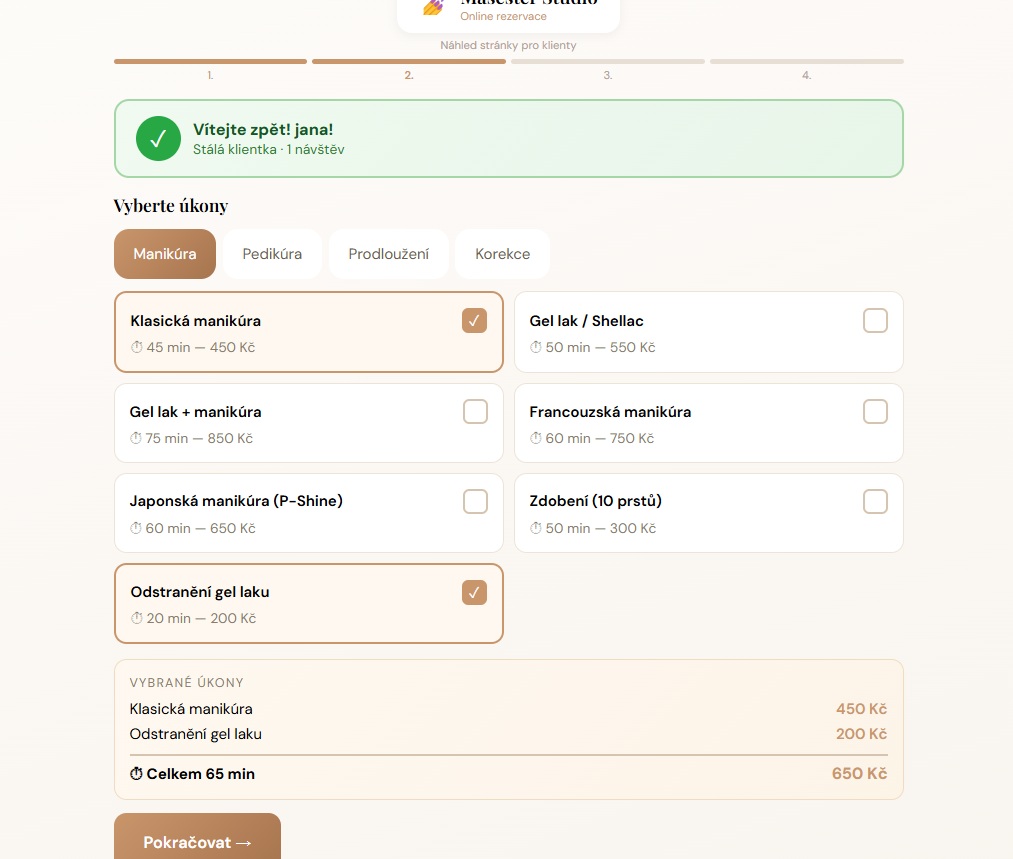Screen dimensions: 1013x859
Task: Click the active Manikúra tab
Action: tap(165, 254)
